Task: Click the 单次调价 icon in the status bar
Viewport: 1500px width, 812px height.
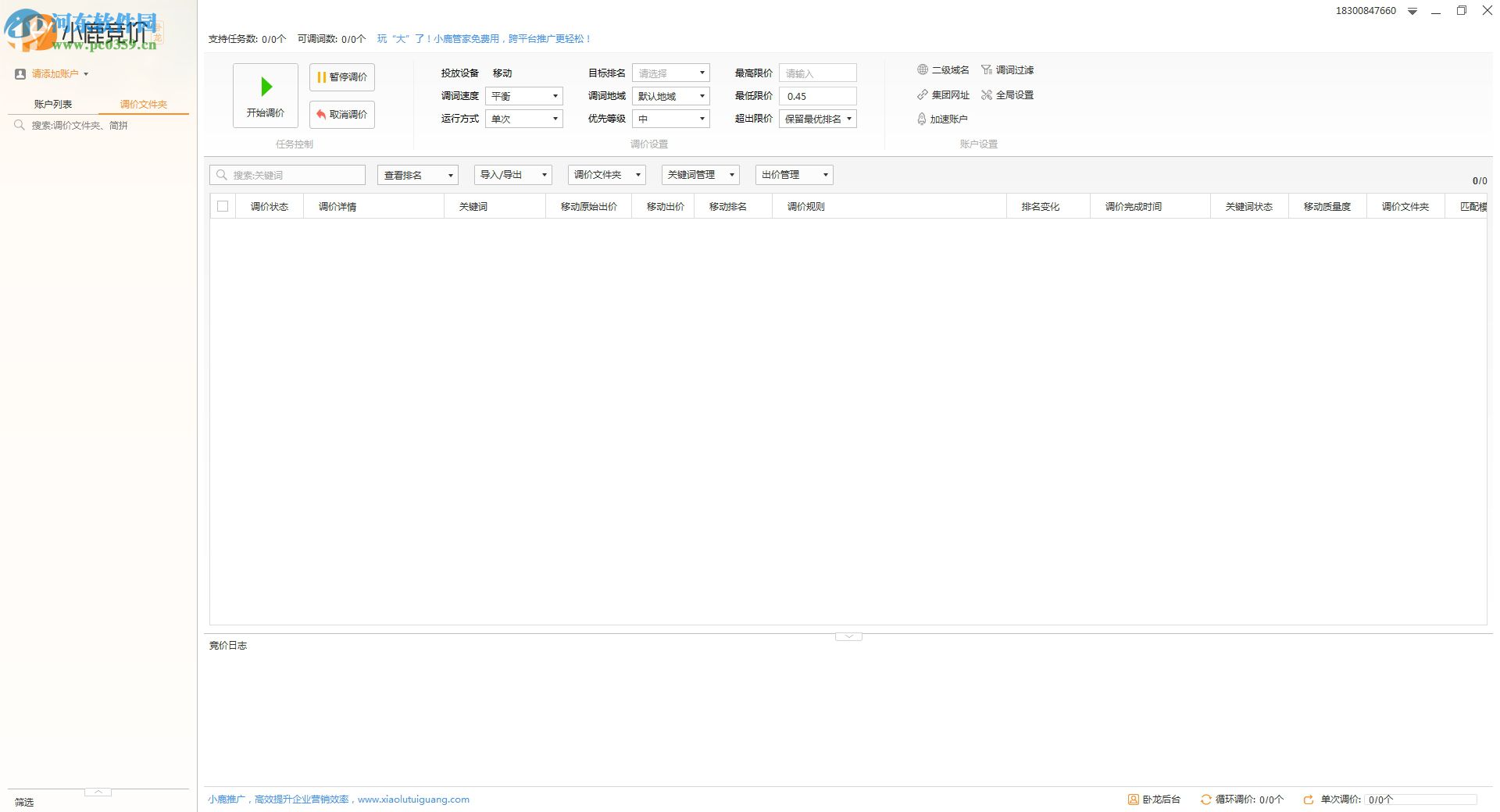Action: pos(1309,800)
